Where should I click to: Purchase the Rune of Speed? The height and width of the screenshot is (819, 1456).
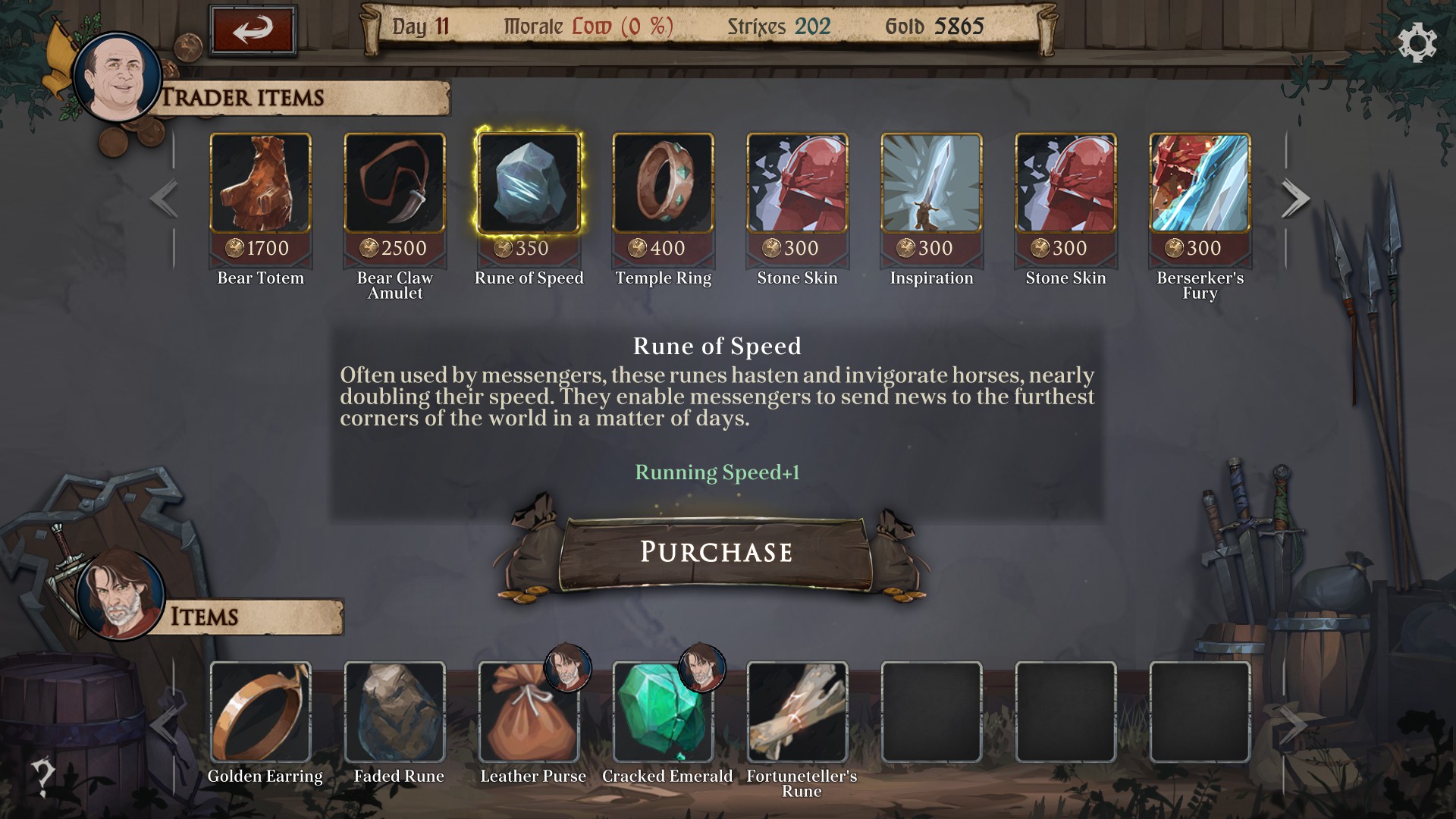[716, 552]
